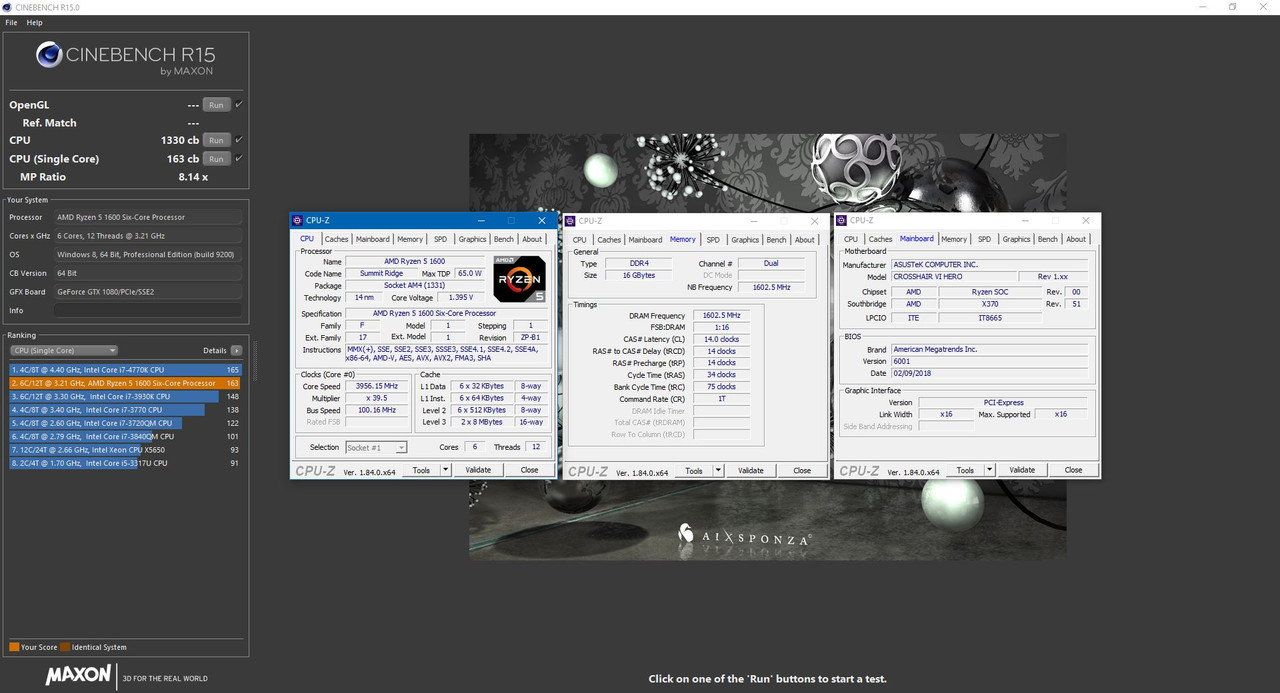This screenshot has height=693, width=1280.
Task: Expand the ranking Details arrow button
Action: click(236, 351)
